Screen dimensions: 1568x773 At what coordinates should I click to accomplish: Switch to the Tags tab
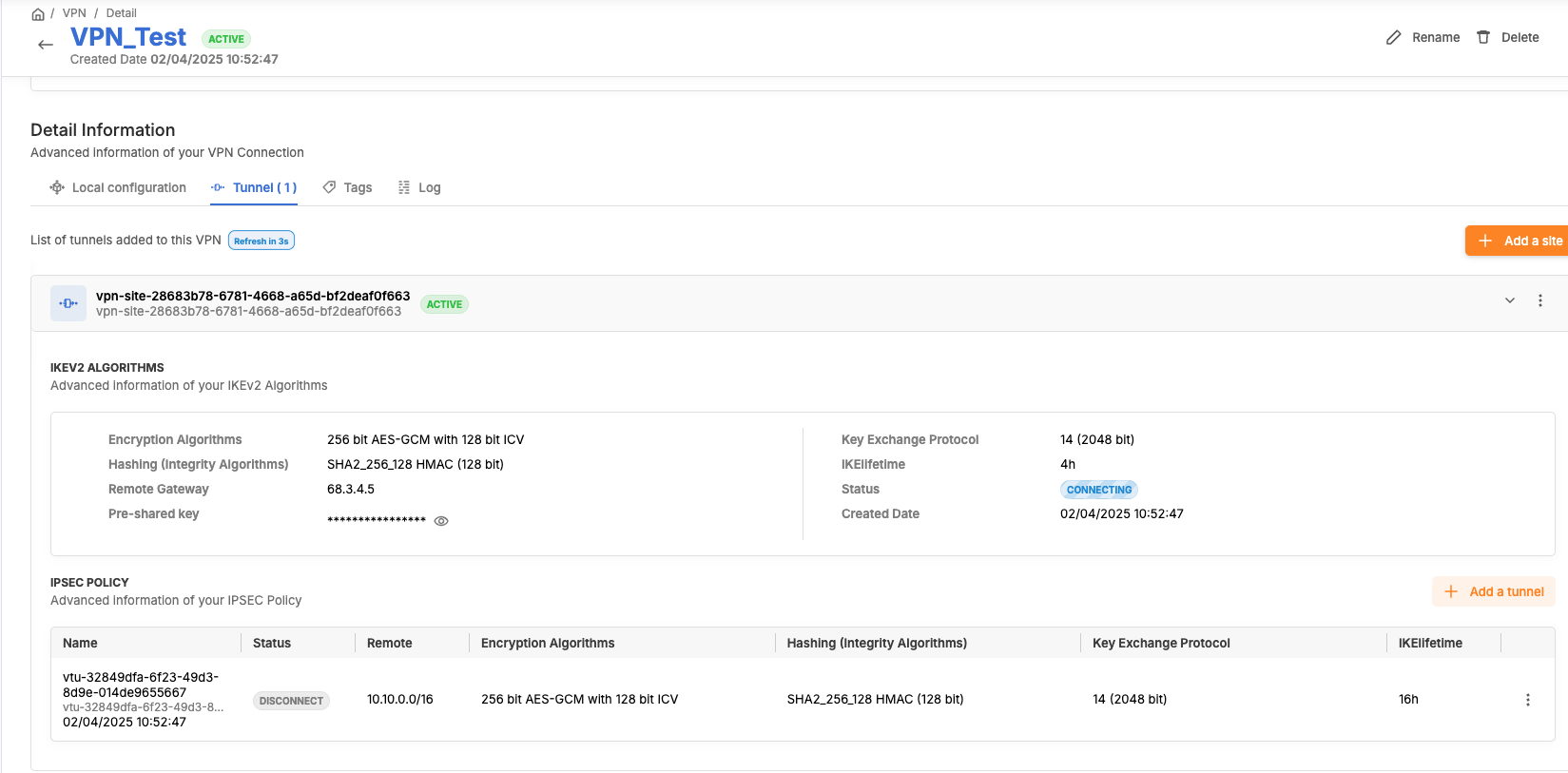click(347, 188)
